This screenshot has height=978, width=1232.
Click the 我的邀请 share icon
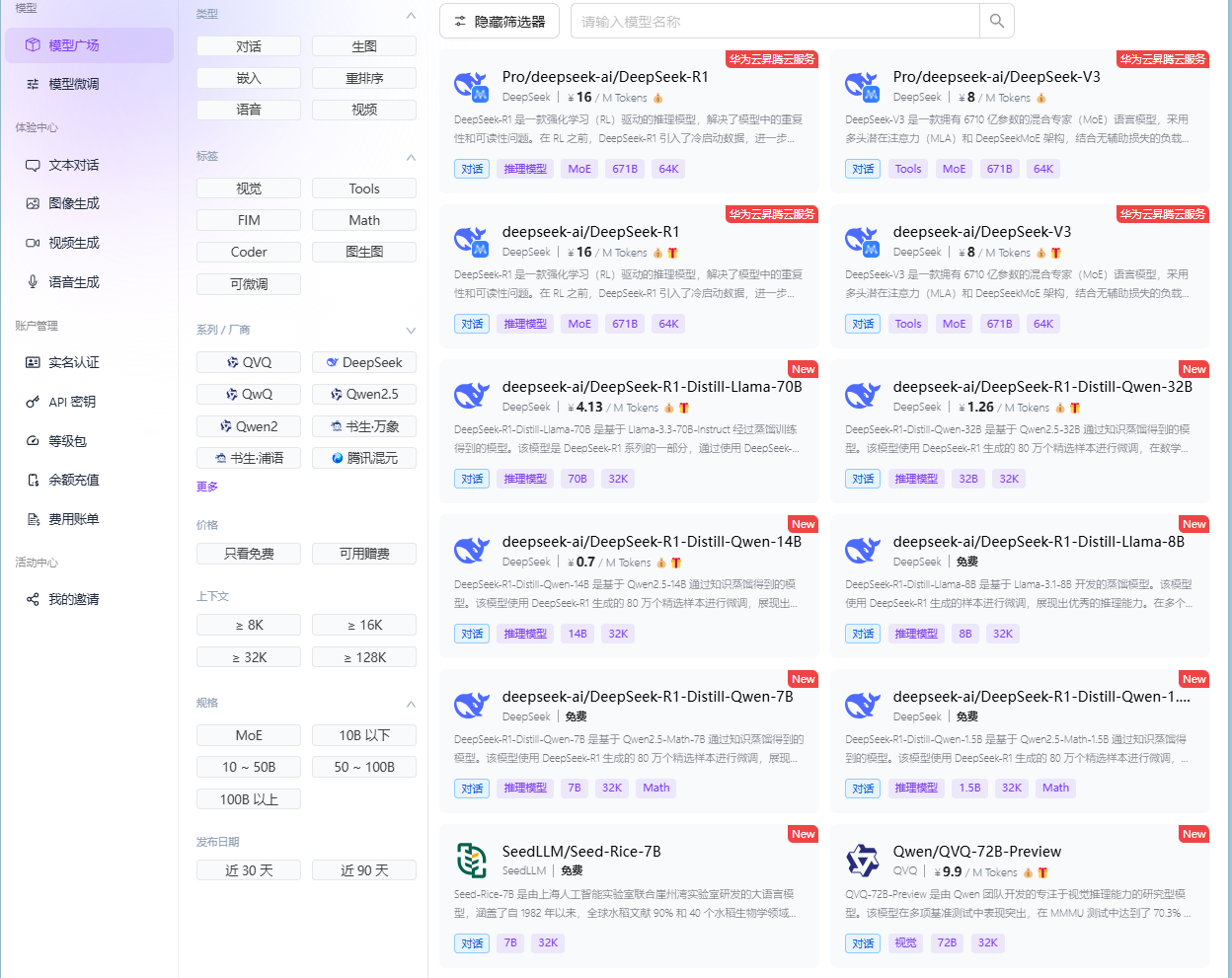click(33, 599)
